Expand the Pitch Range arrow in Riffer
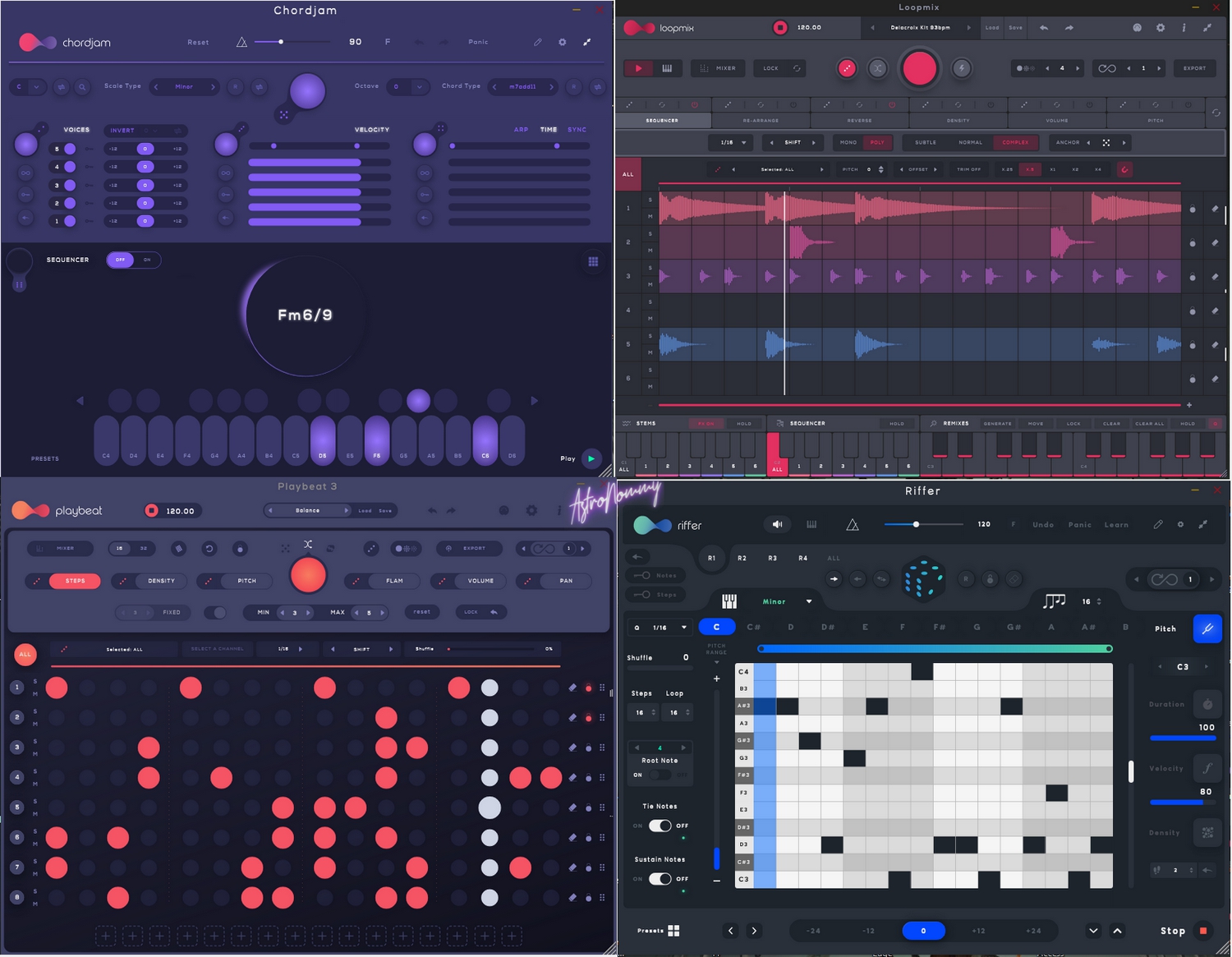 (716, 662)
